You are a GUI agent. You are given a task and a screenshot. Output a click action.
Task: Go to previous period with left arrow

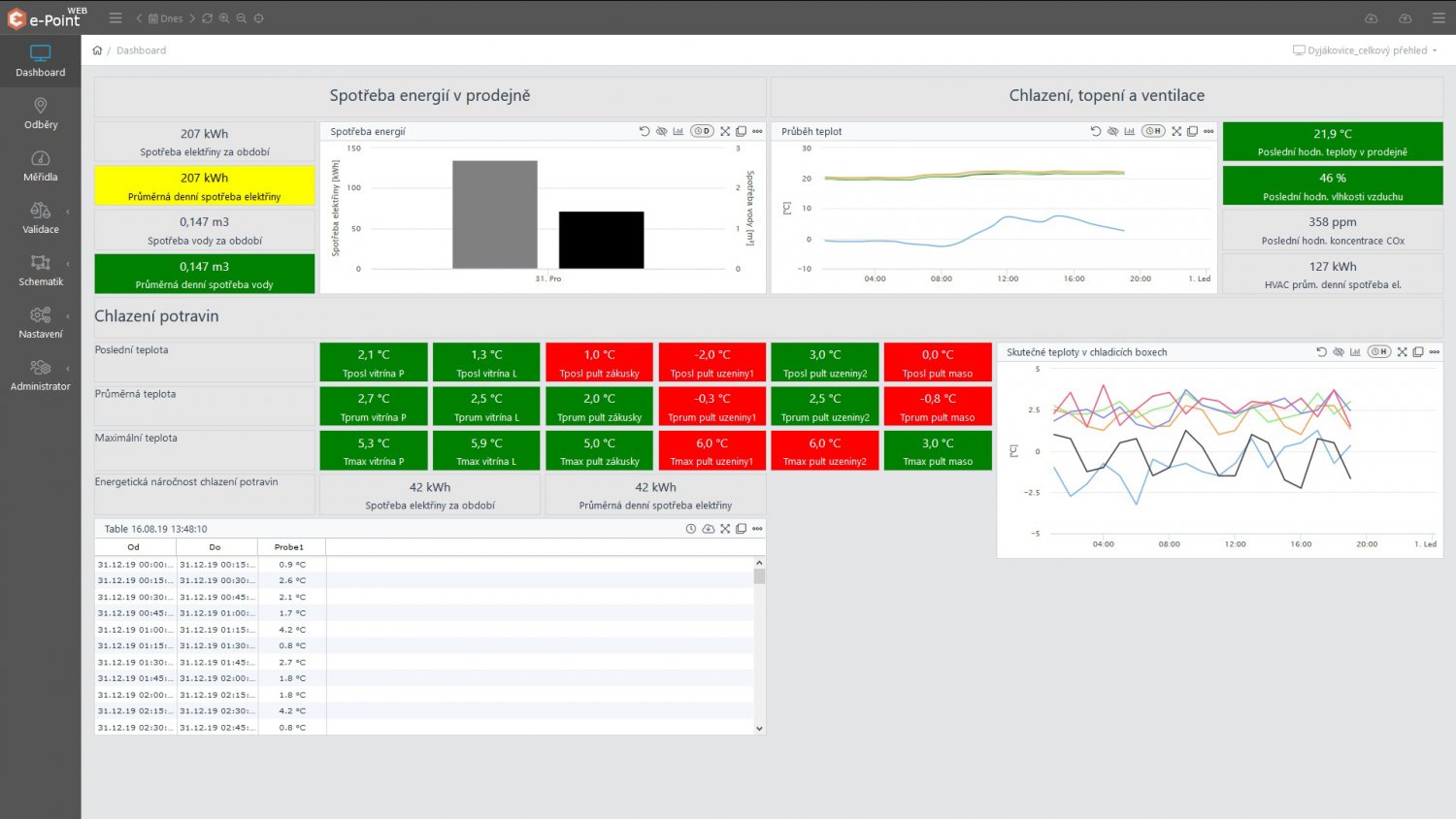tap(139, 17)
